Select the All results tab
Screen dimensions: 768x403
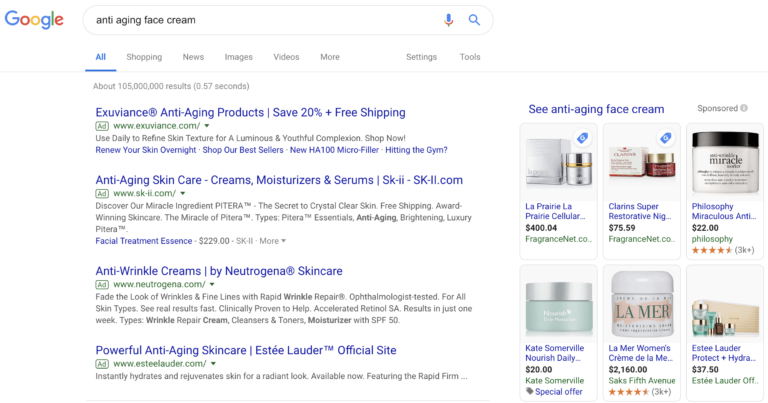(x=100, y=57)
